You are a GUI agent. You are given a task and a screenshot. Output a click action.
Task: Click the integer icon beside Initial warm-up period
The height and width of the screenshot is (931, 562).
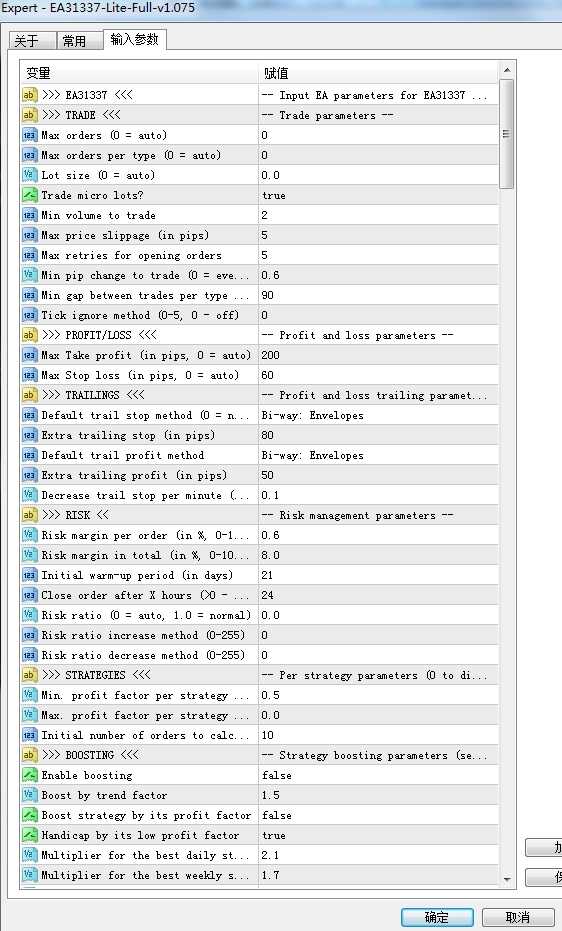coord(29,575)
